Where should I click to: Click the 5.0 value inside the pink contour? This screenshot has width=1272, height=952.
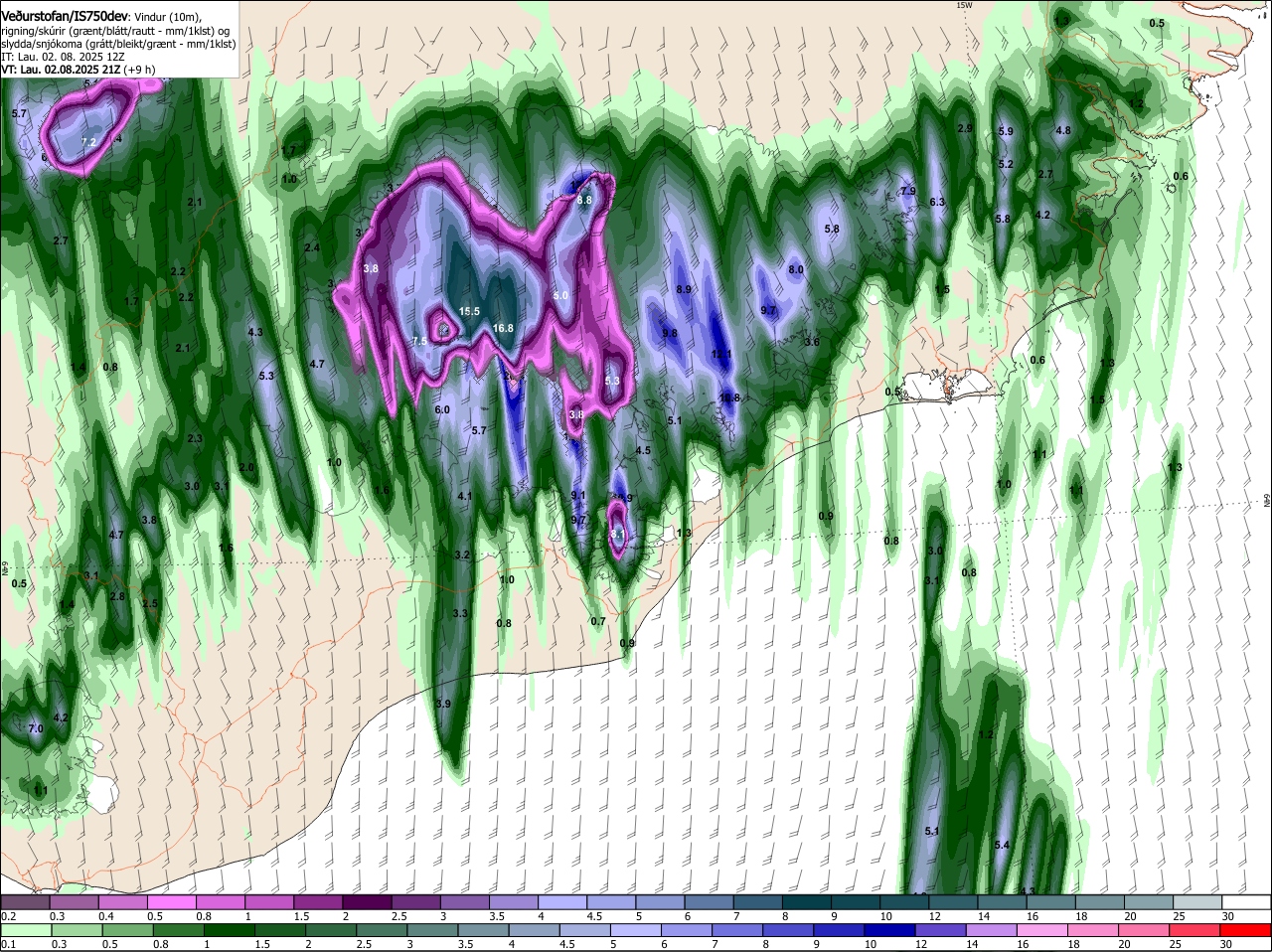560,295
